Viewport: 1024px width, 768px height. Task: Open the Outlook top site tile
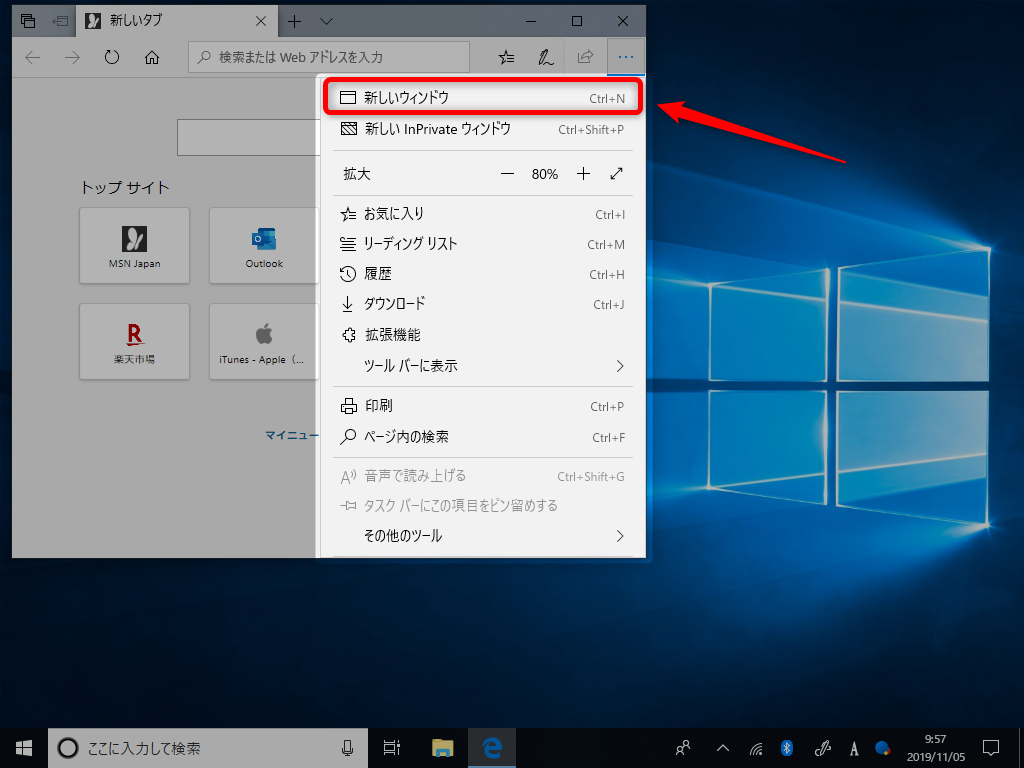click(263, 245)
